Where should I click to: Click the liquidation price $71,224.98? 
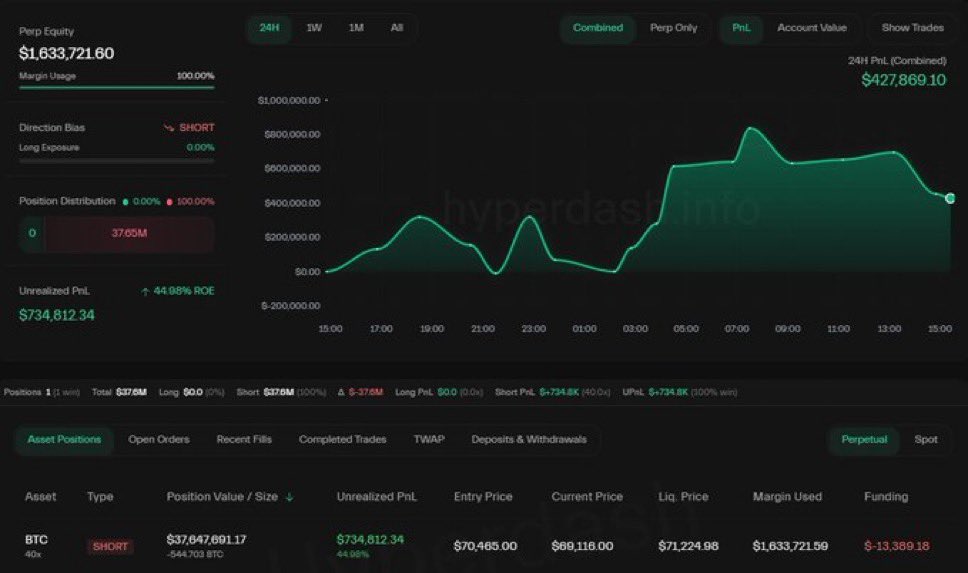click(688, 546)
